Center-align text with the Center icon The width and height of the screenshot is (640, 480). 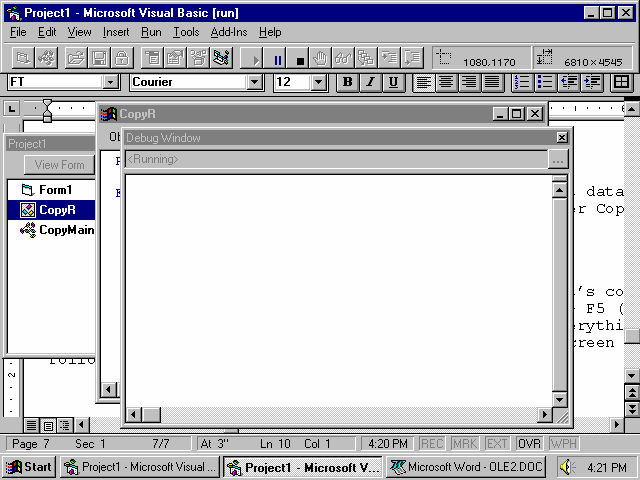[x=446, y=82]
